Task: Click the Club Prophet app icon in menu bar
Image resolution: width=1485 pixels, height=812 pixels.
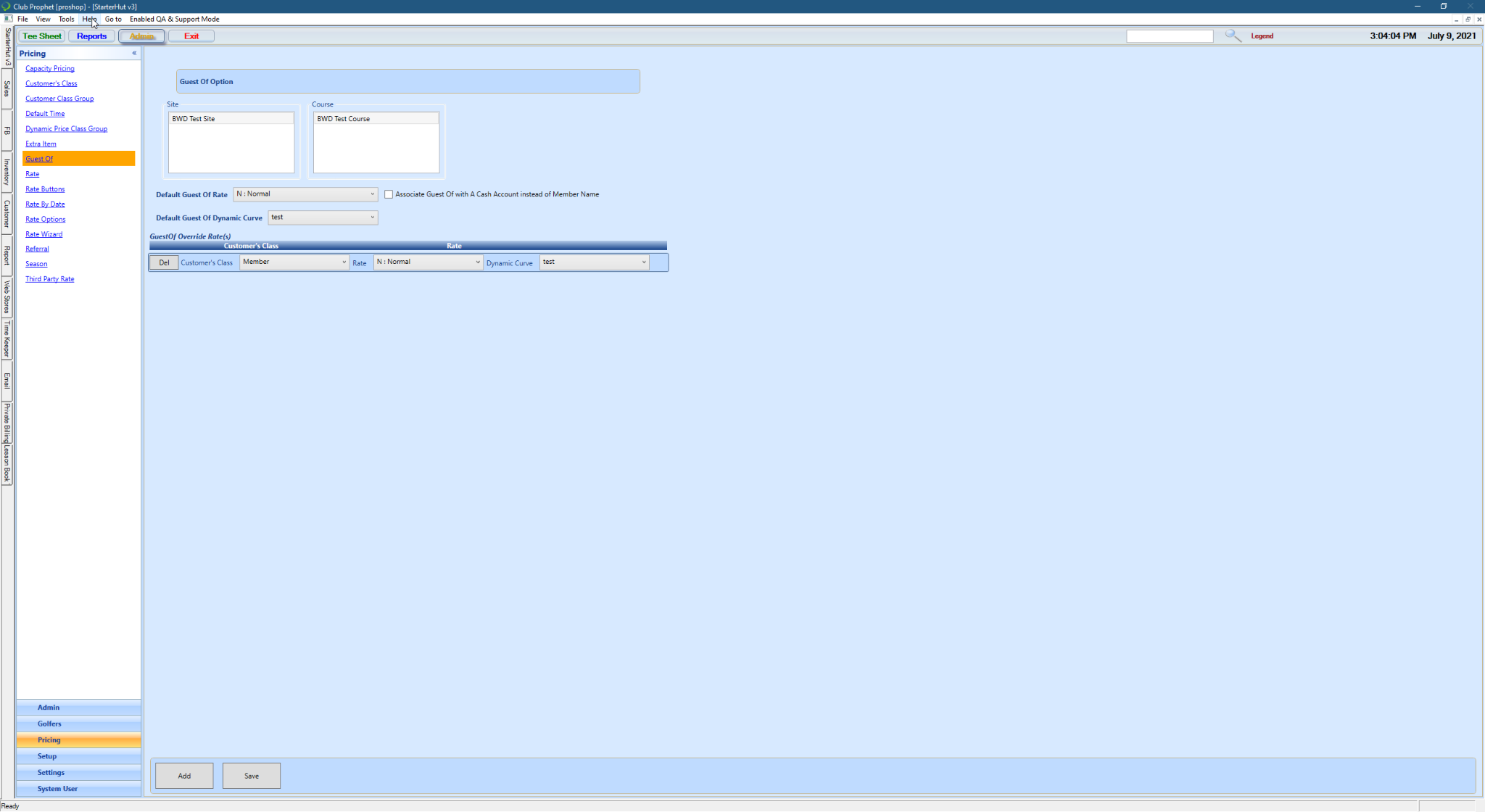Action: (8, 19)
